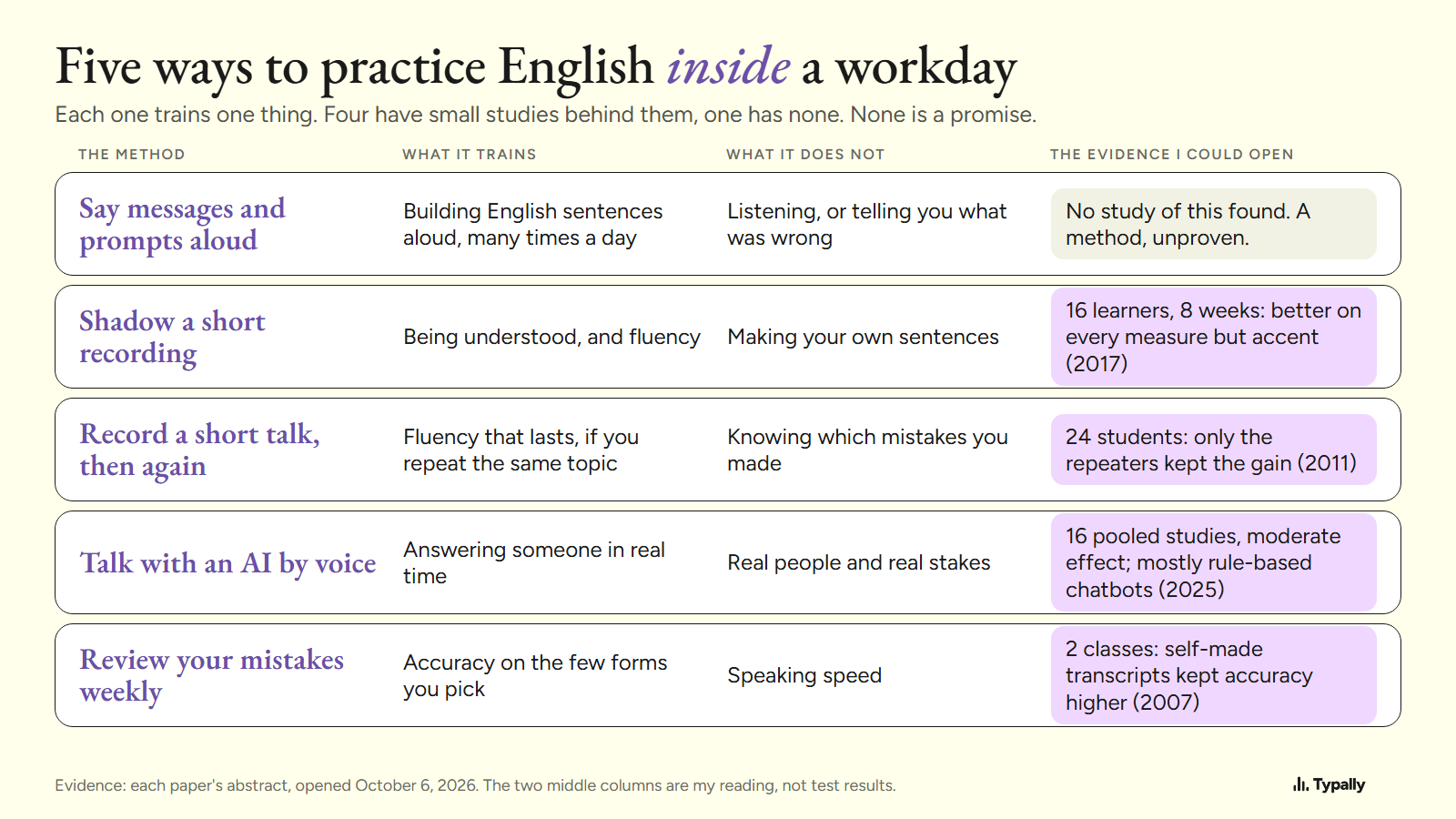
Task: Click the Typally logo
Action: click(x=1329, y=784)
